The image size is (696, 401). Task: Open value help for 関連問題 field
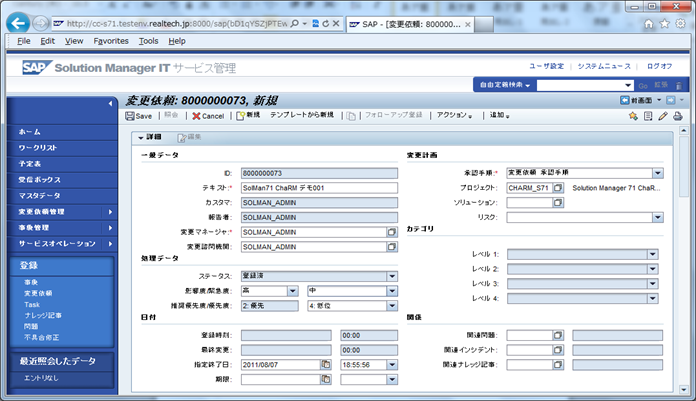pyautogui.click(x=558, y=335)
